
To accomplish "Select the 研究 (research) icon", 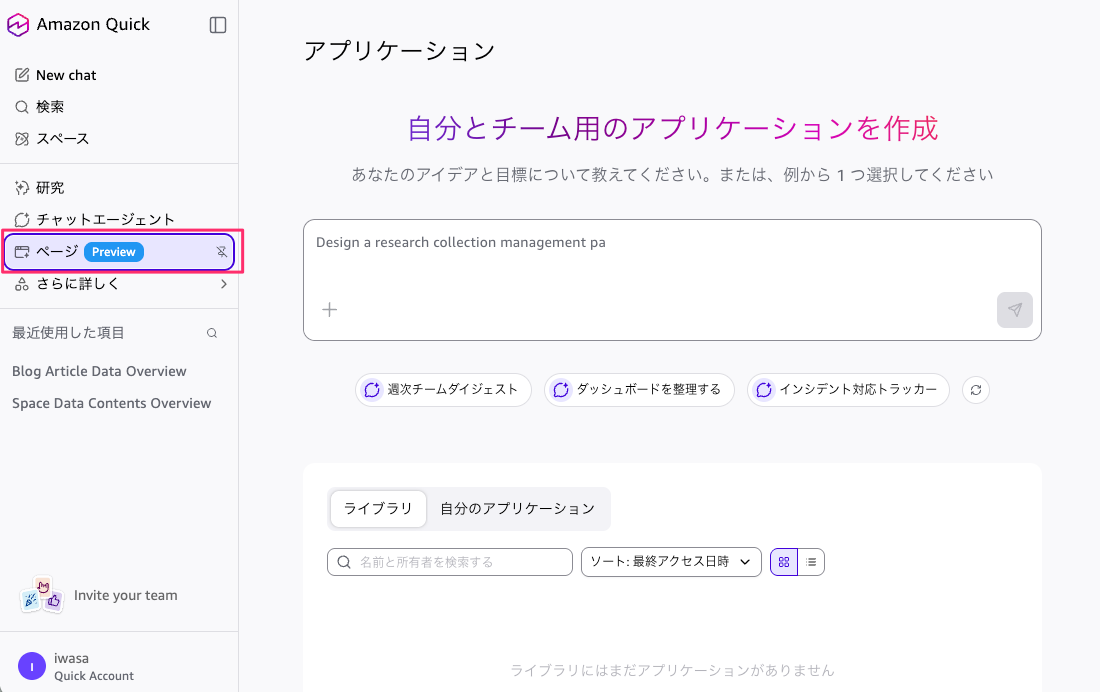I will 22,187.
